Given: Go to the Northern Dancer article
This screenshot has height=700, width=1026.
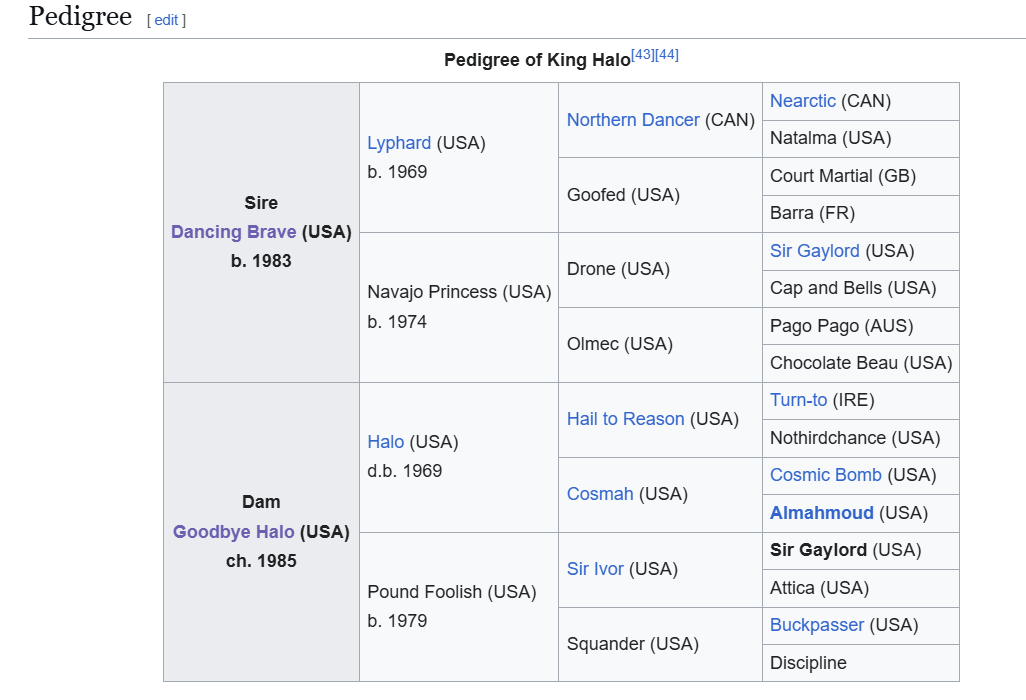Looking at the screenshot, I should 633,120.
